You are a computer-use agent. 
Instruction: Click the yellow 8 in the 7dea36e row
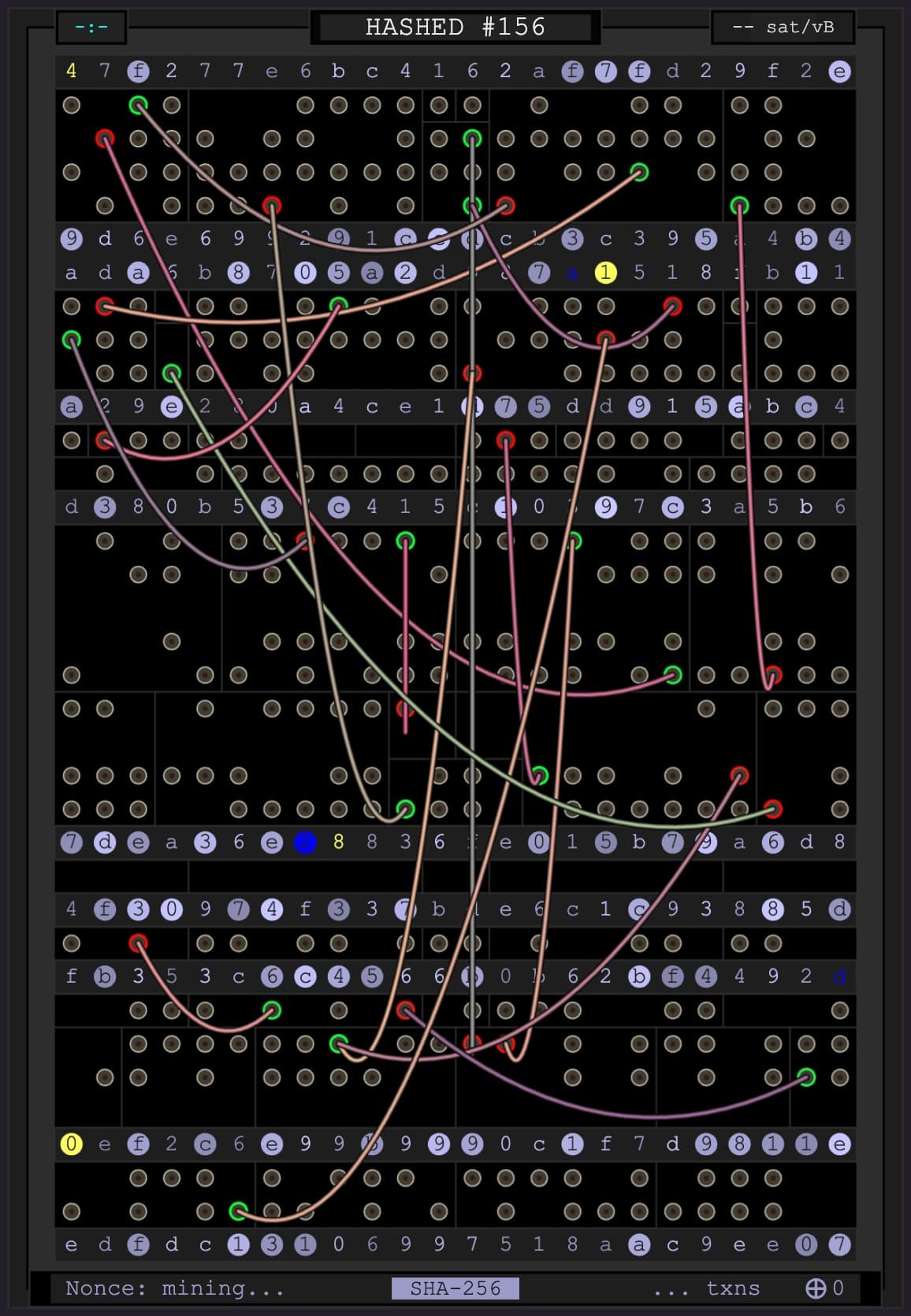(338, 842)
